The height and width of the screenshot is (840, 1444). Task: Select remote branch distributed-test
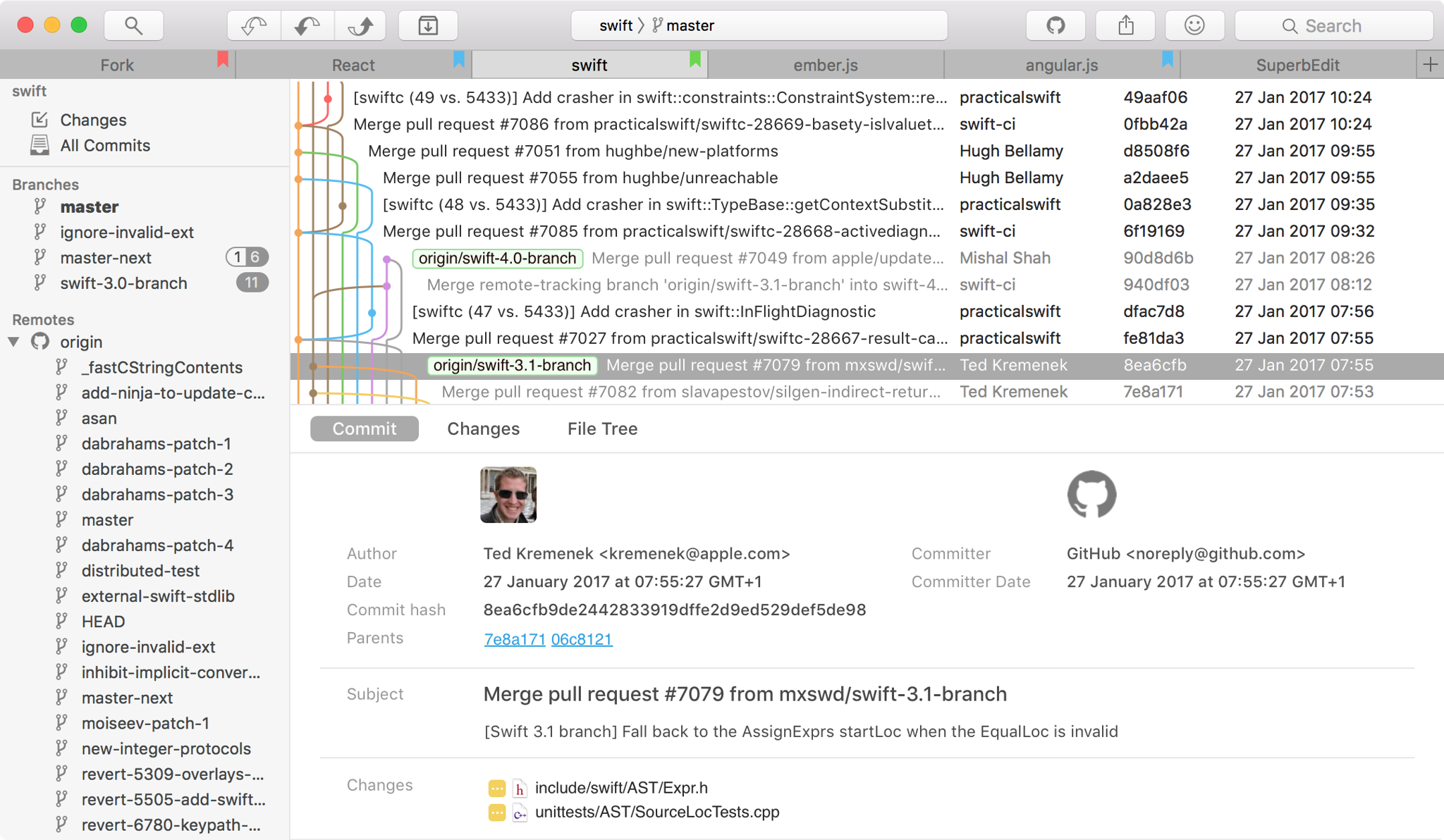[x=140, y=570]
